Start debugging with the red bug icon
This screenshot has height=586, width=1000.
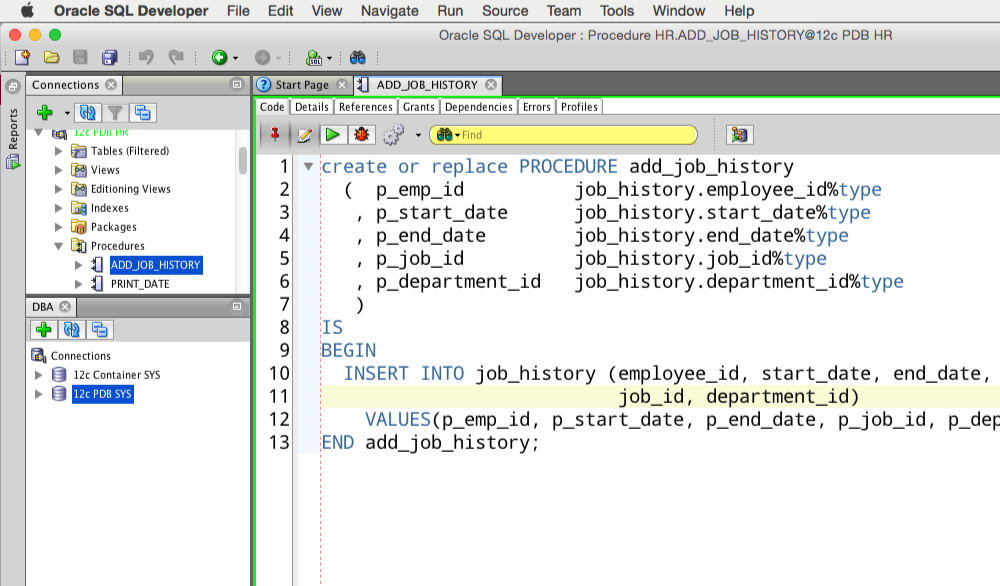[x=362, y=135]
